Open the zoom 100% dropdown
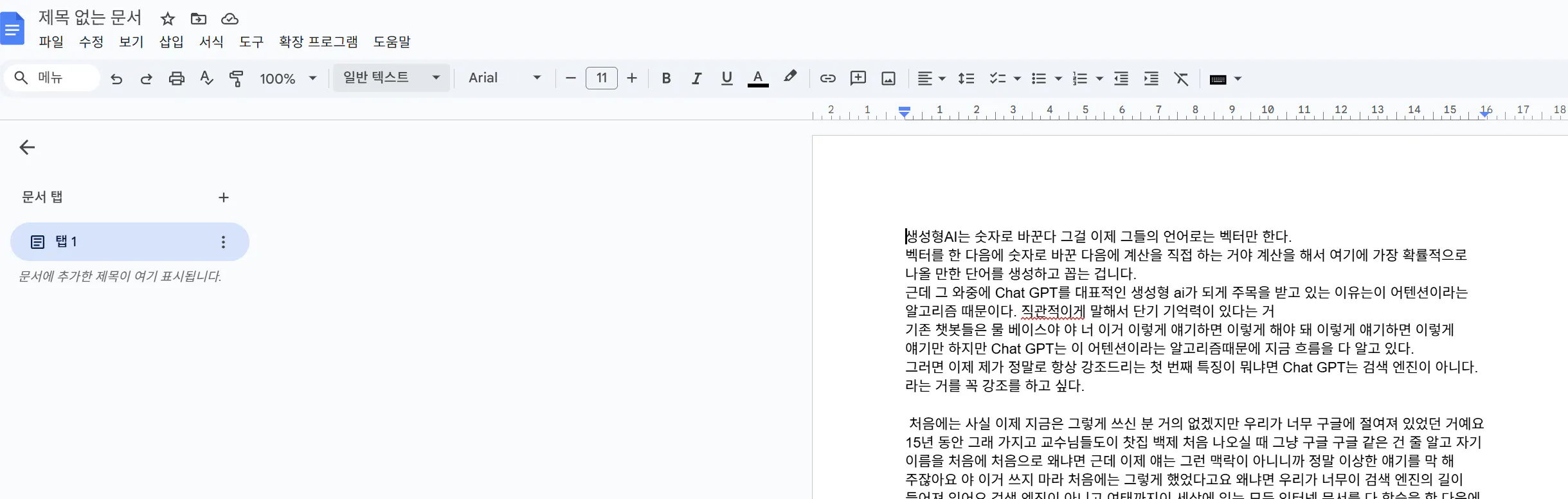1568x499 pixels. coord(288,78)
